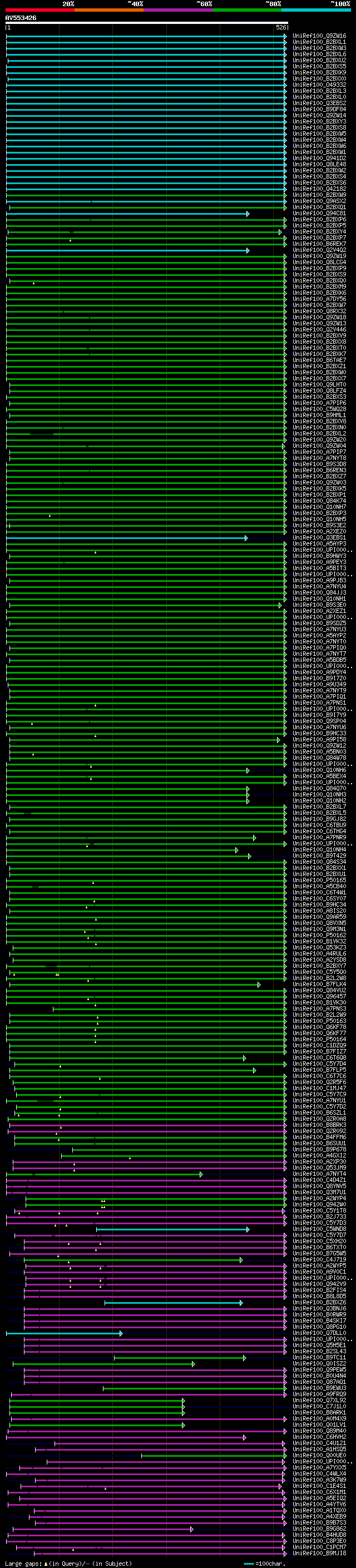The width and height of the screenshot is (356, 1568).
Task: Open hit UniRef100_Q9ZW16
Action: 319,36
